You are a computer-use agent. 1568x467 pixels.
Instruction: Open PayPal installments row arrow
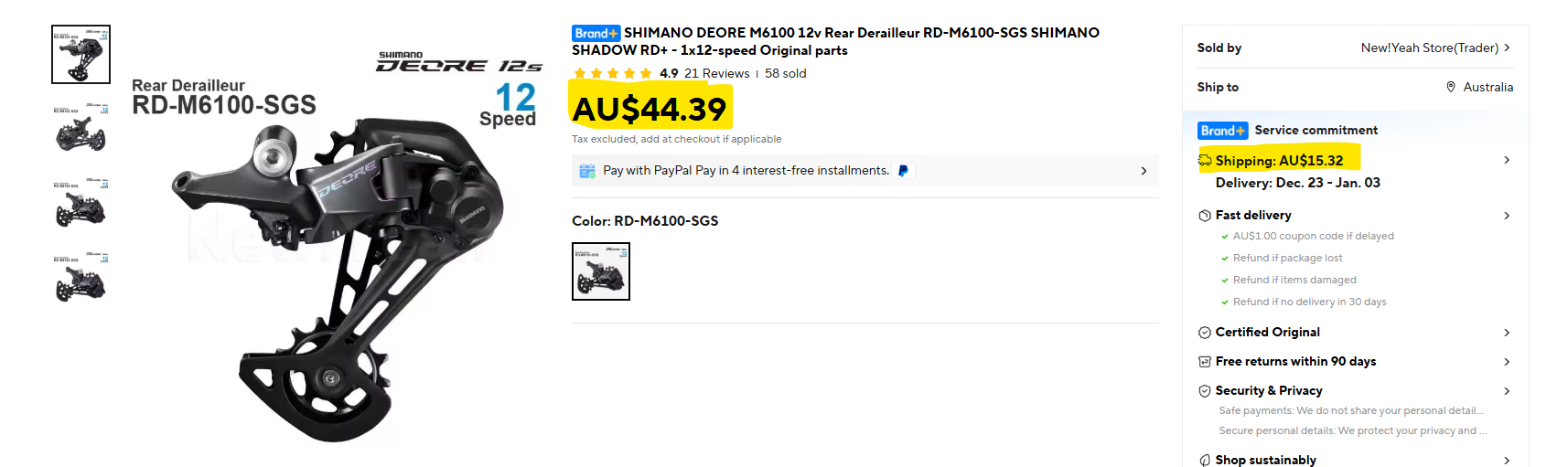1144,171
